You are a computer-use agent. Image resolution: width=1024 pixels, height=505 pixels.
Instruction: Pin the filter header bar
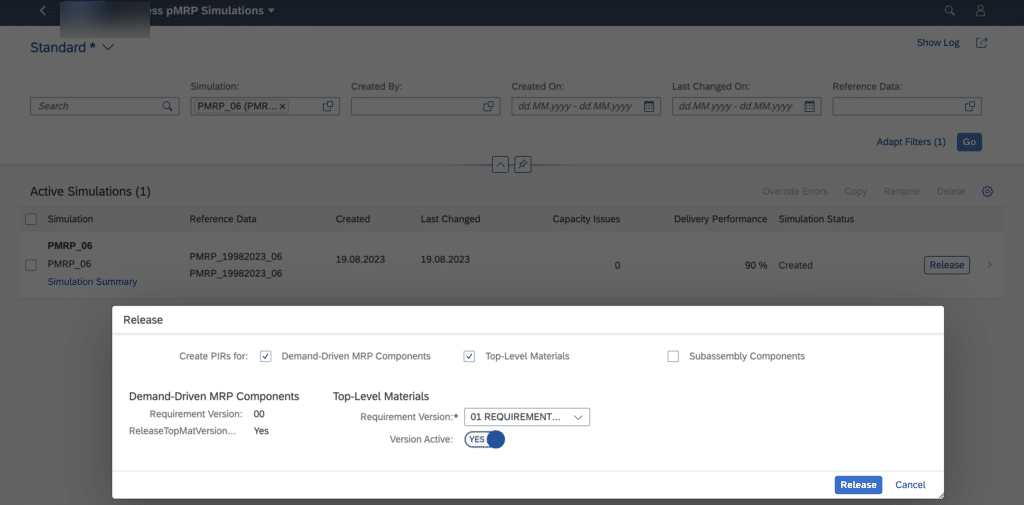(x=522, y=165)
